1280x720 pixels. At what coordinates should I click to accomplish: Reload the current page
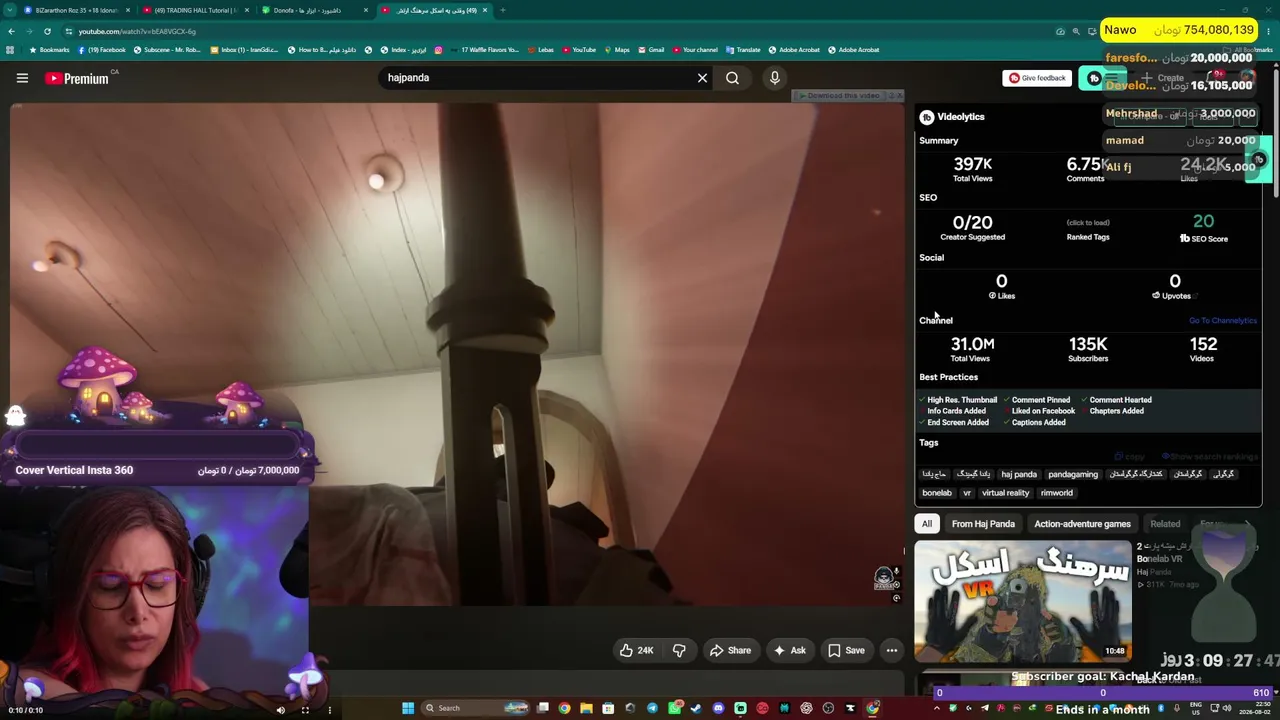click(47, 31)
